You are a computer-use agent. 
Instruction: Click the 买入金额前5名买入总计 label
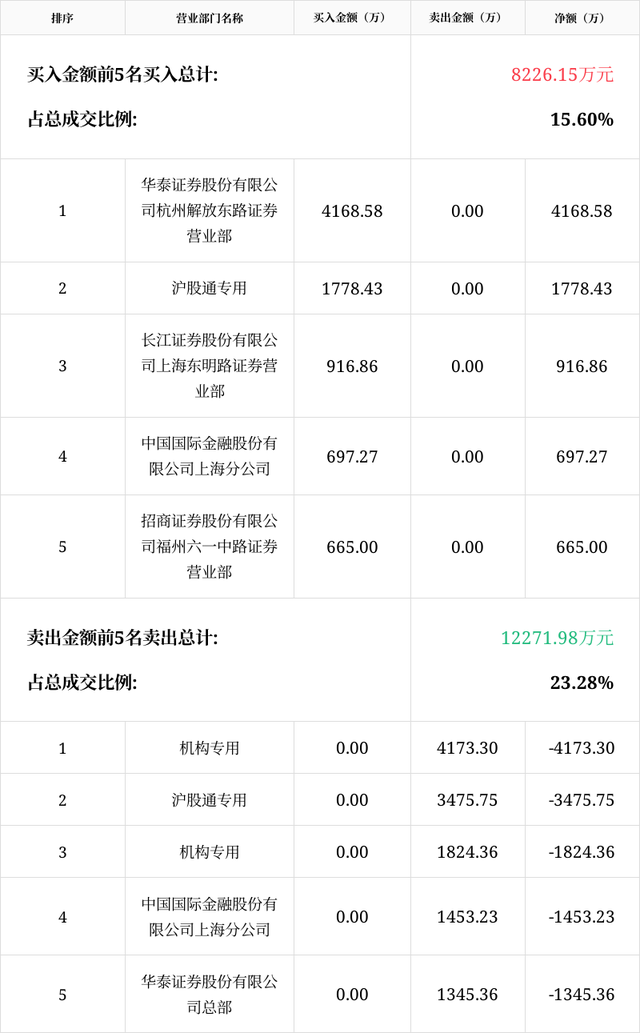coord(123,75)
